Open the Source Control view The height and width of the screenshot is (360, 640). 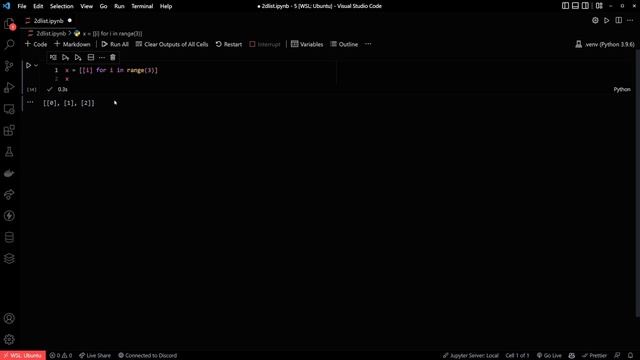pyautogui.click(x=9, y=66)
